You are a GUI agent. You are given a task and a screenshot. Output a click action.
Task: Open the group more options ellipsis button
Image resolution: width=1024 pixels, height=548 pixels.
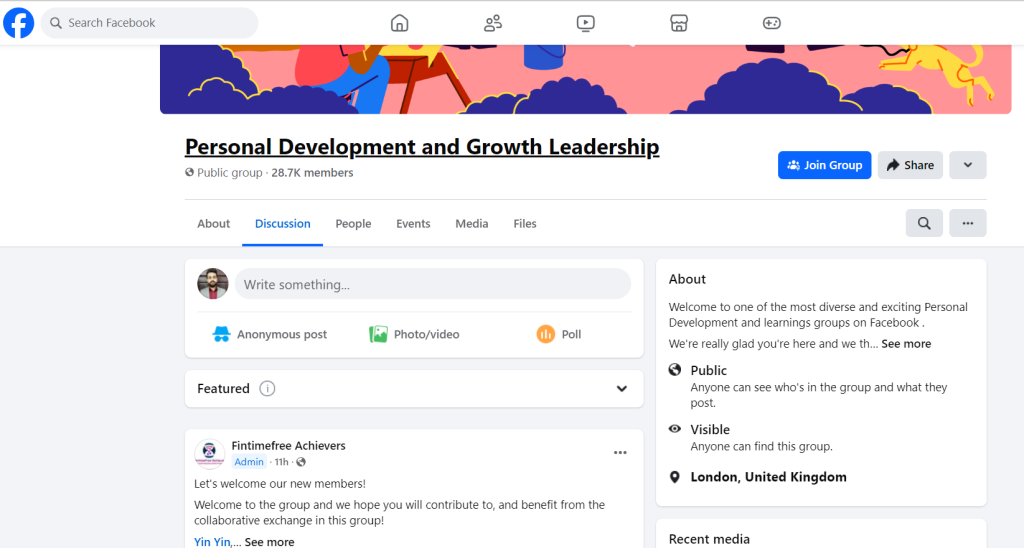pyautogui.click(x=968, y=223)
